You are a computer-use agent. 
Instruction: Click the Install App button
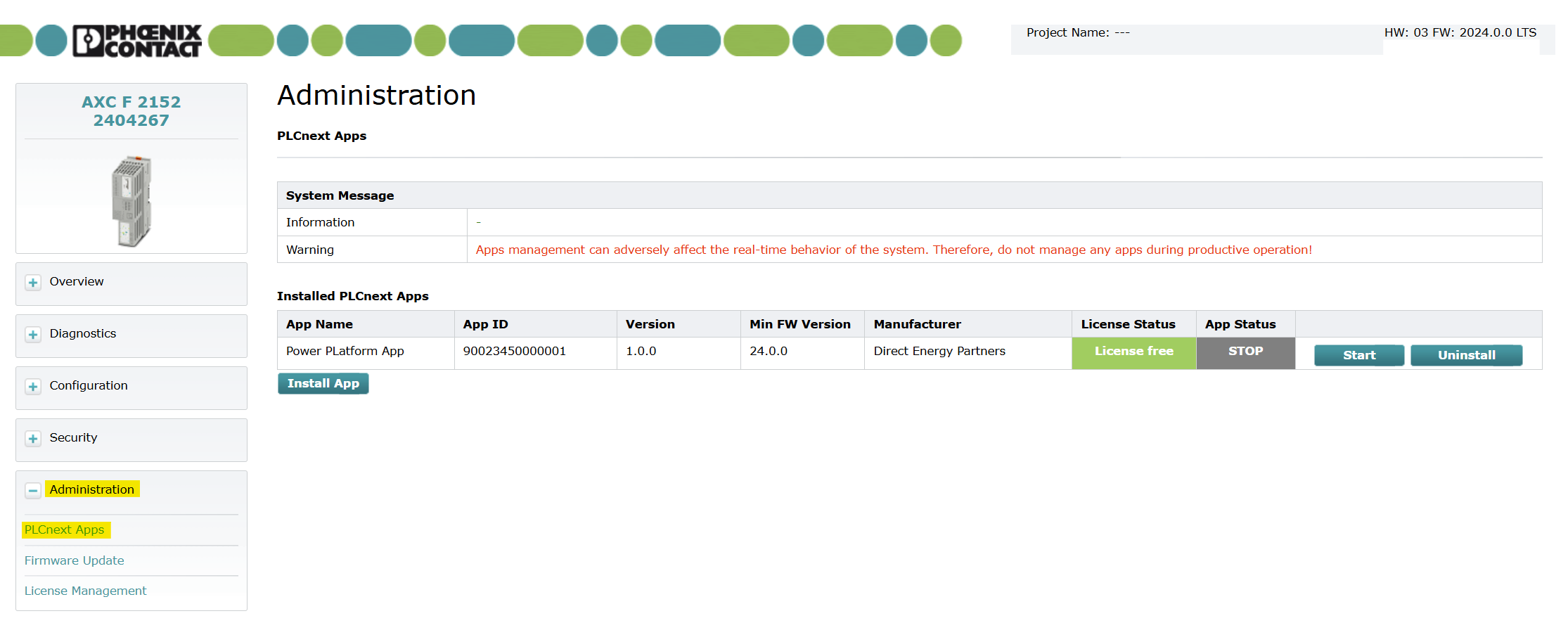coord(323,383)
